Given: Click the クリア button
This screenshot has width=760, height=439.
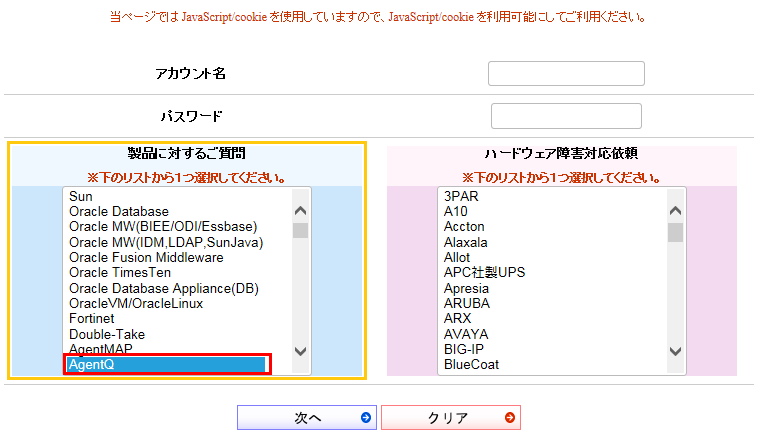Looking at the screenshot, I should (451, 418).
